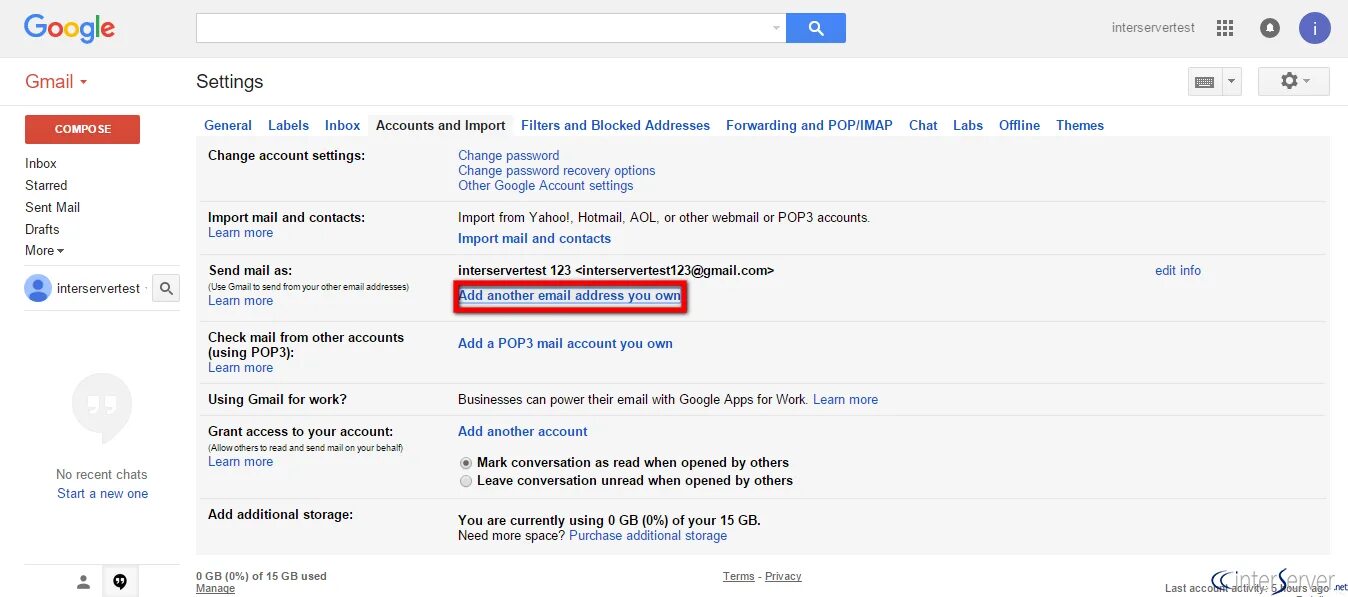This screenshot has height=597, width=1348.
Task: Open the Themes settings tab
Action: pos(1080,125)
